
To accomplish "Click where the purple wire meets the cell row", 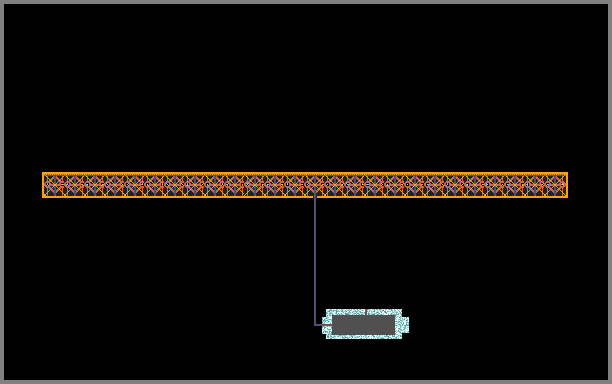I will click(x=315, y=195).
